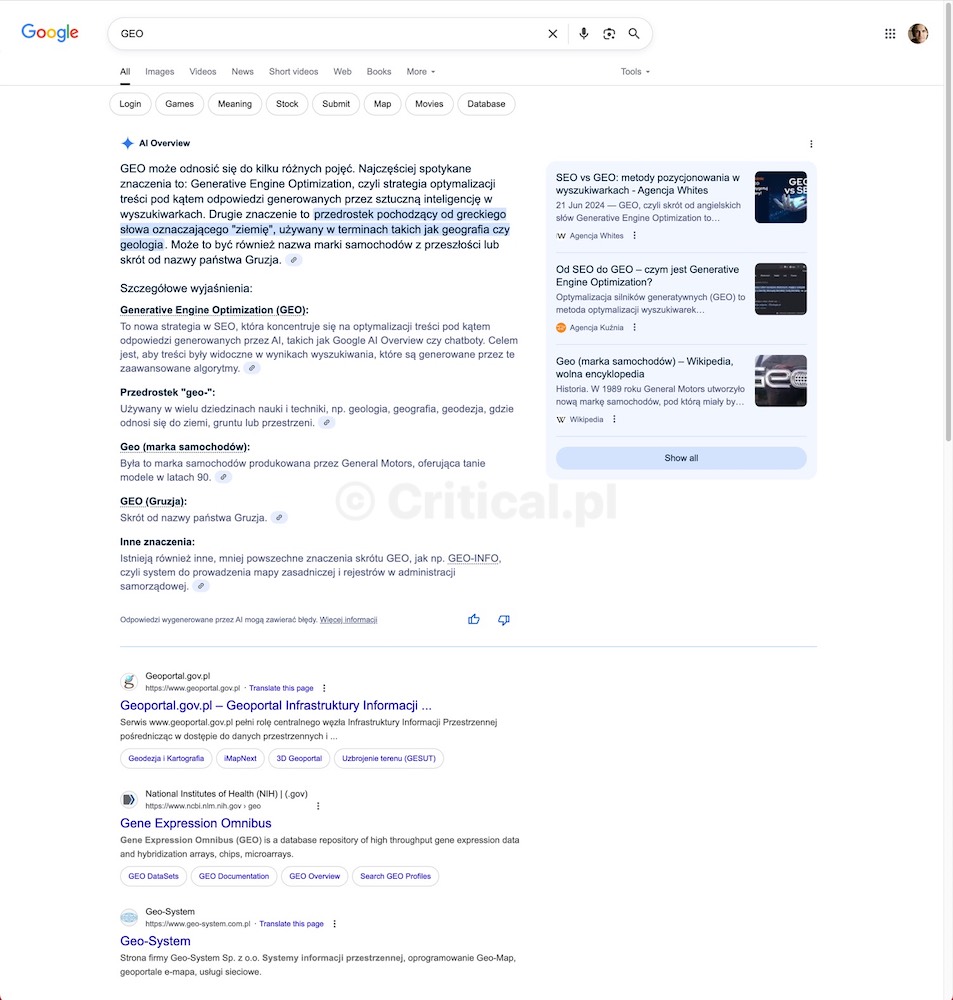Open the GEO-INFO underlined link
This screenshot has height=1000, width=953.
pyautogui.click(x=473, y=559)
